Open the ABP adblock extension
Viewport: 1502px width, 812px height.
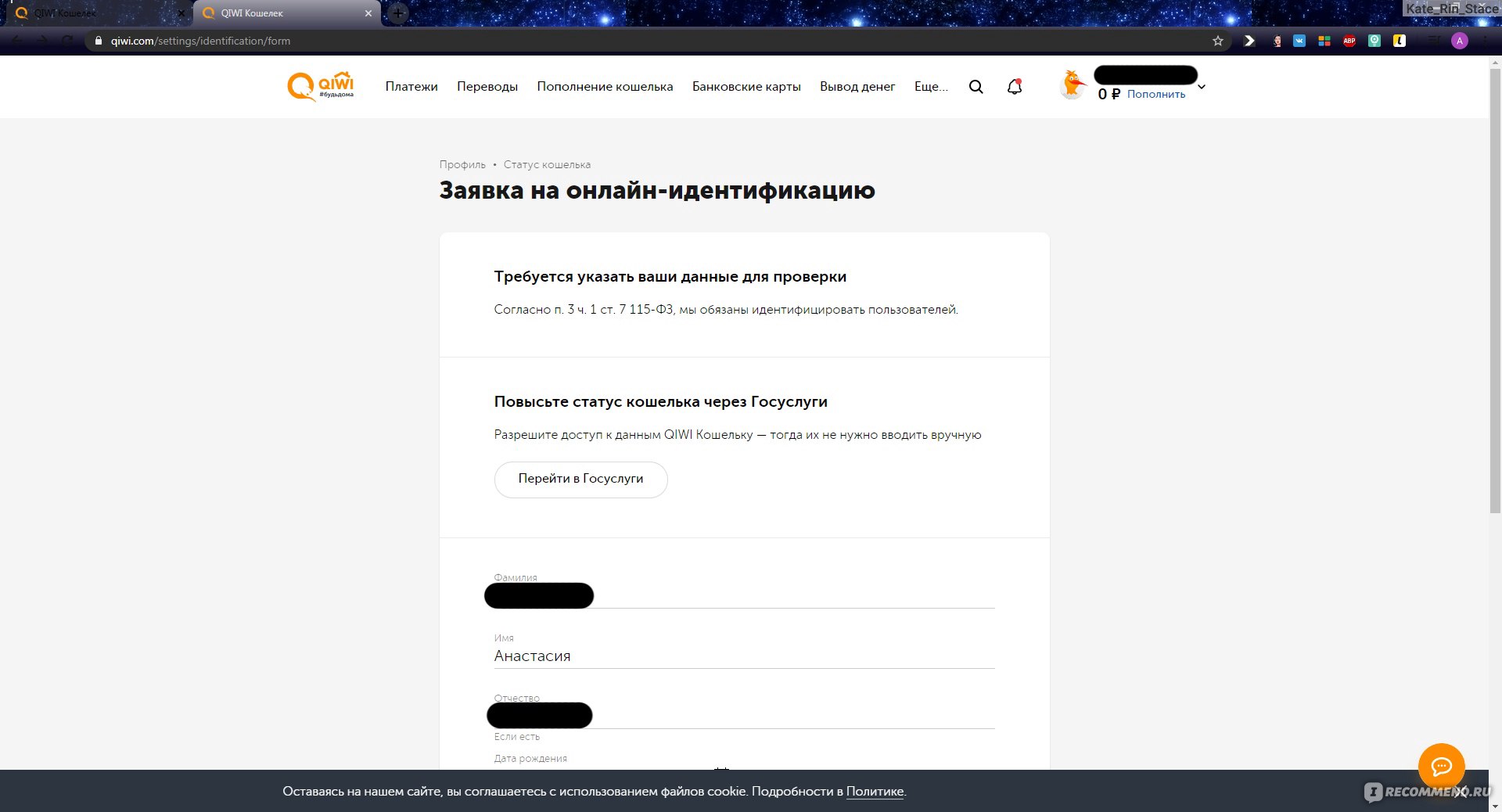[x=1349, y=41]
